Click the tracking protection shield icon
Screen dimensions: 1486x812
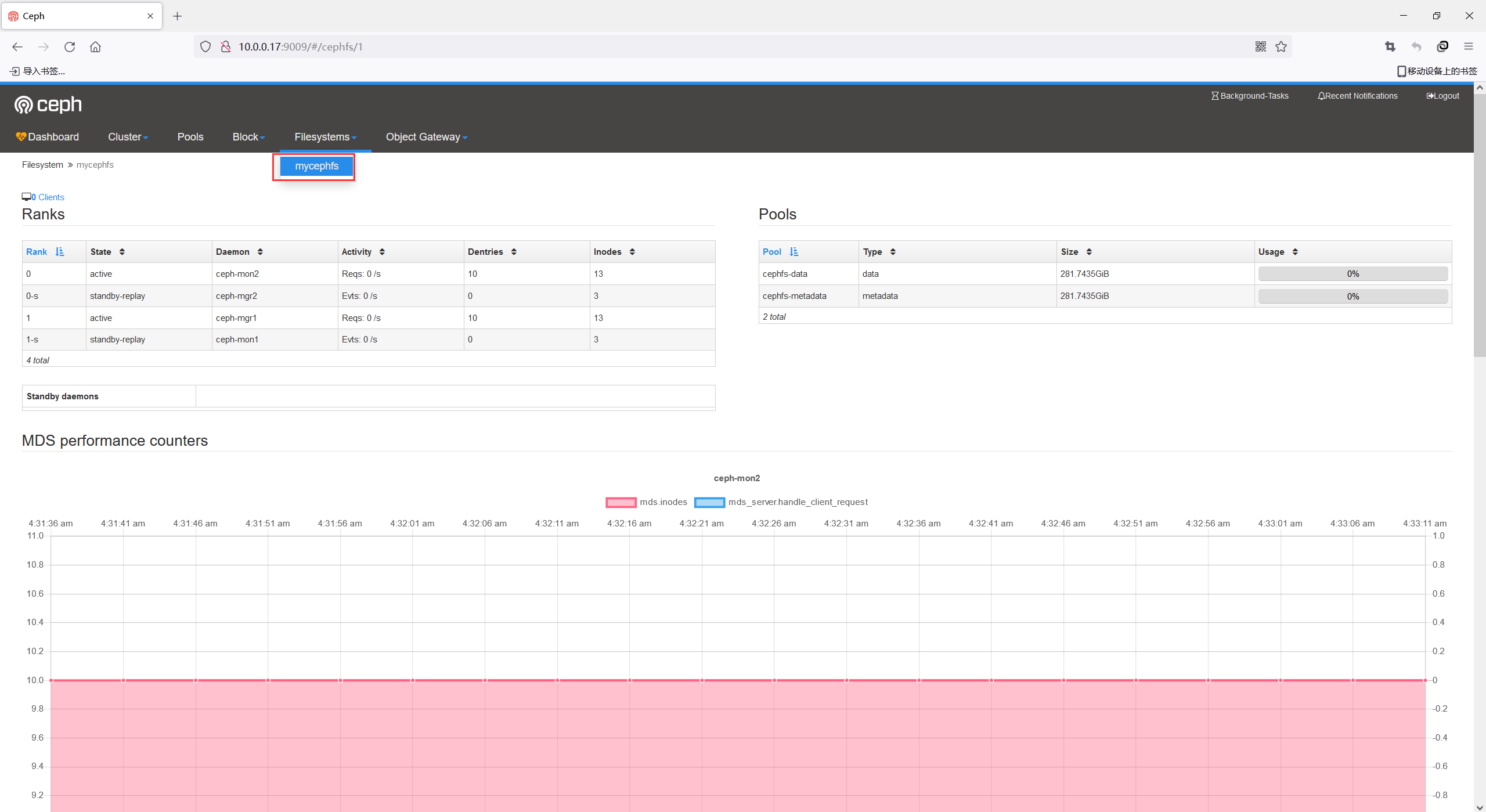(x=205, y=46)
